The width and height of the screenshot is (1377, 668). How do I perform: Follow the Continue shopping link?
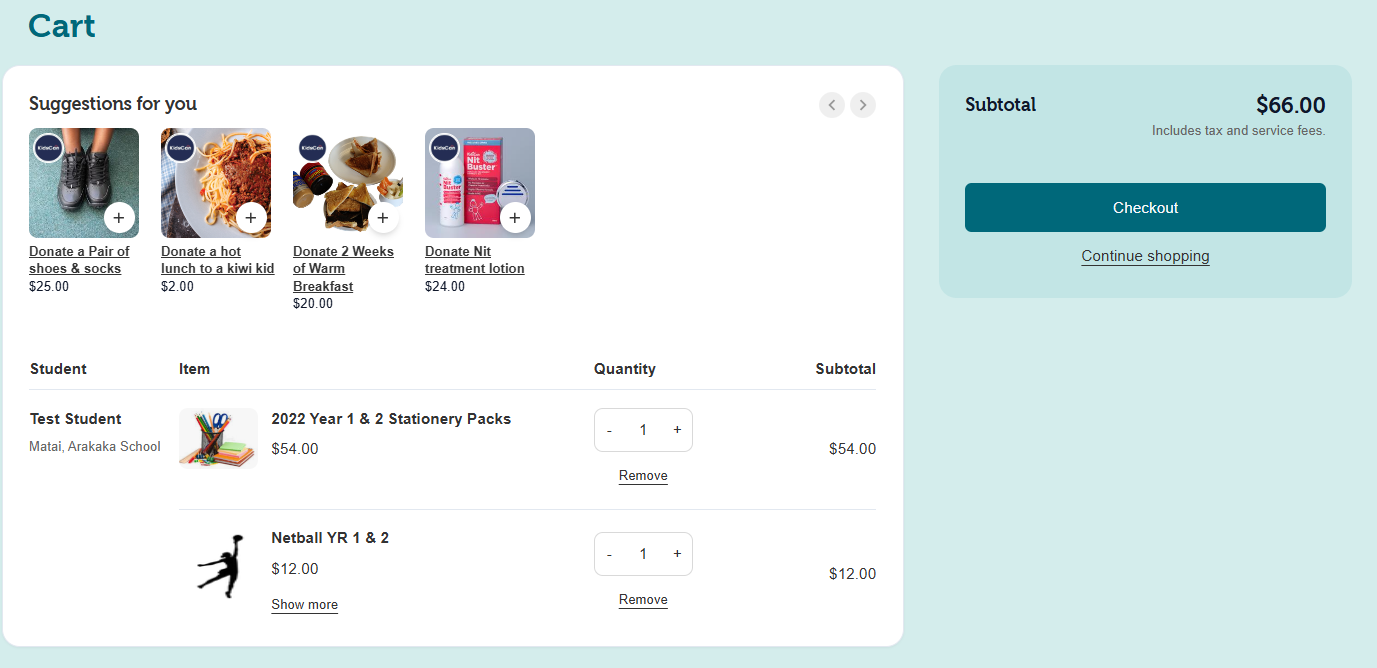pyautogui.click(x=1145, y=256)
